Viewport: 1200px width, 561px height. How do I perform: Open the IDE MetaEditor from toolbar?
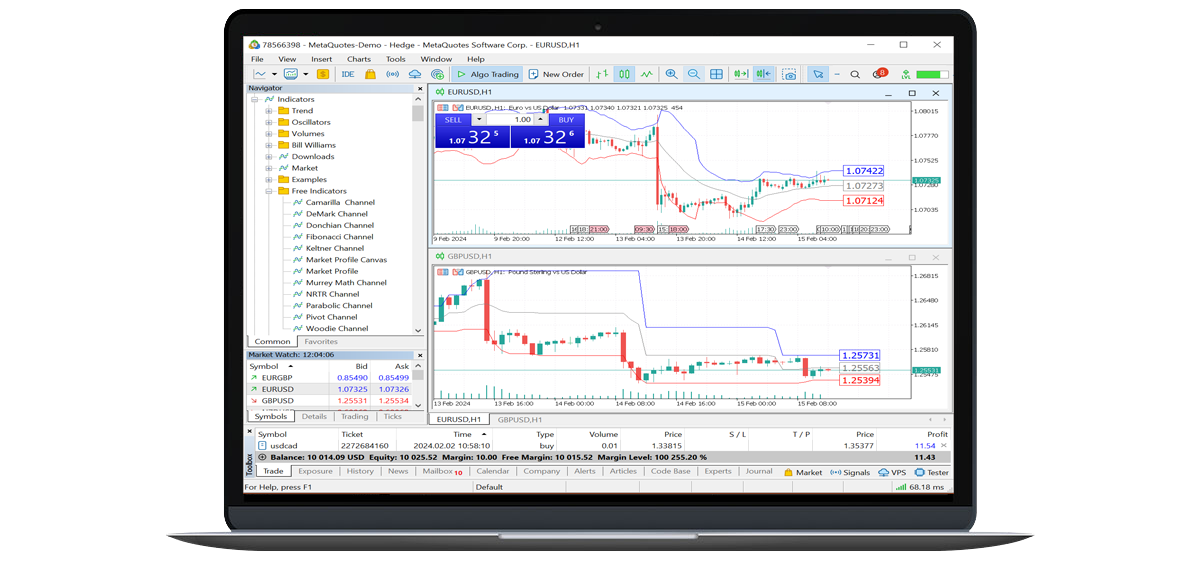(x=348, y=74)
